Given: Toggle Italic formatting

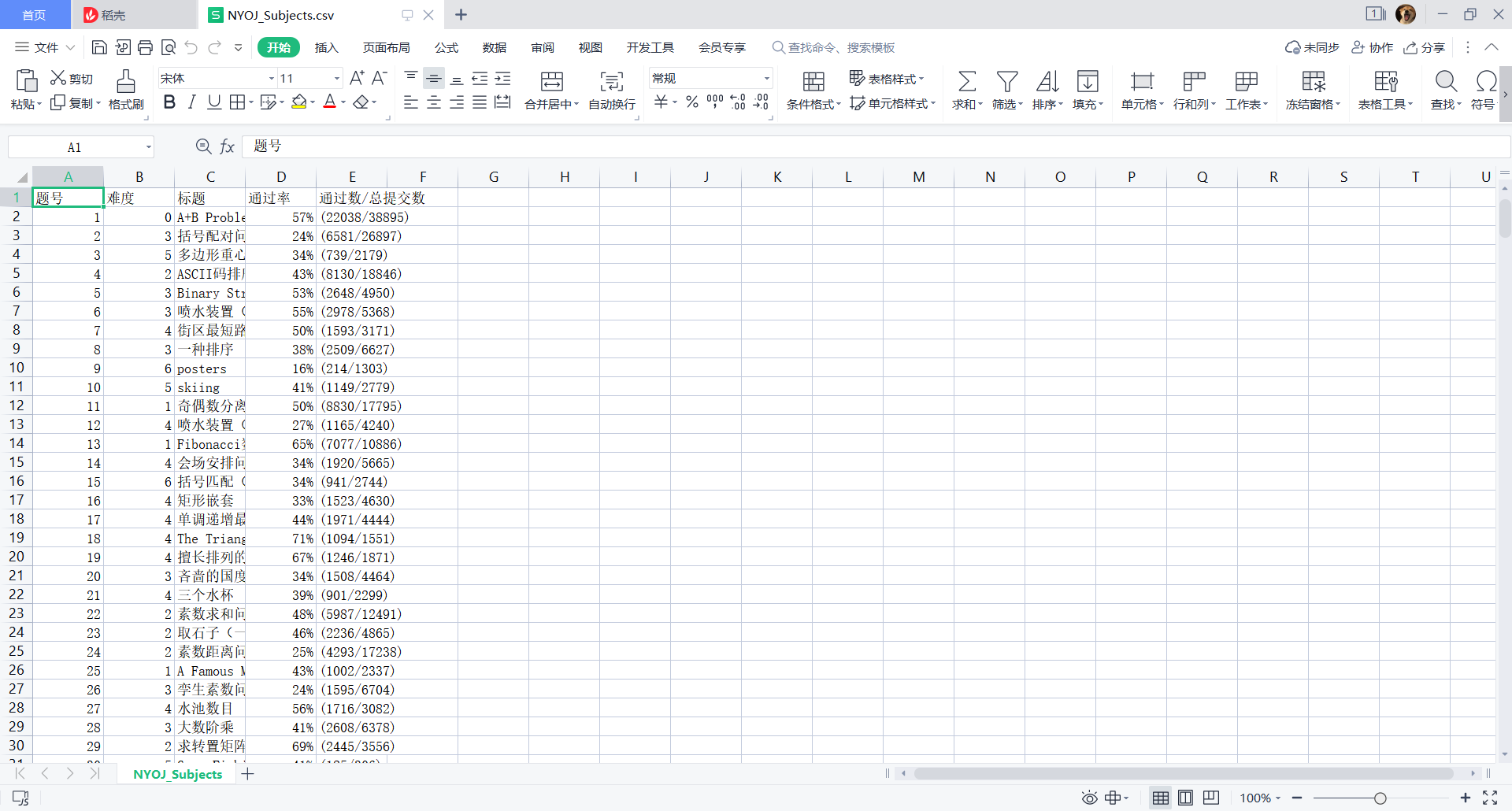Looking at the screenshot, I should pos(191,102).
